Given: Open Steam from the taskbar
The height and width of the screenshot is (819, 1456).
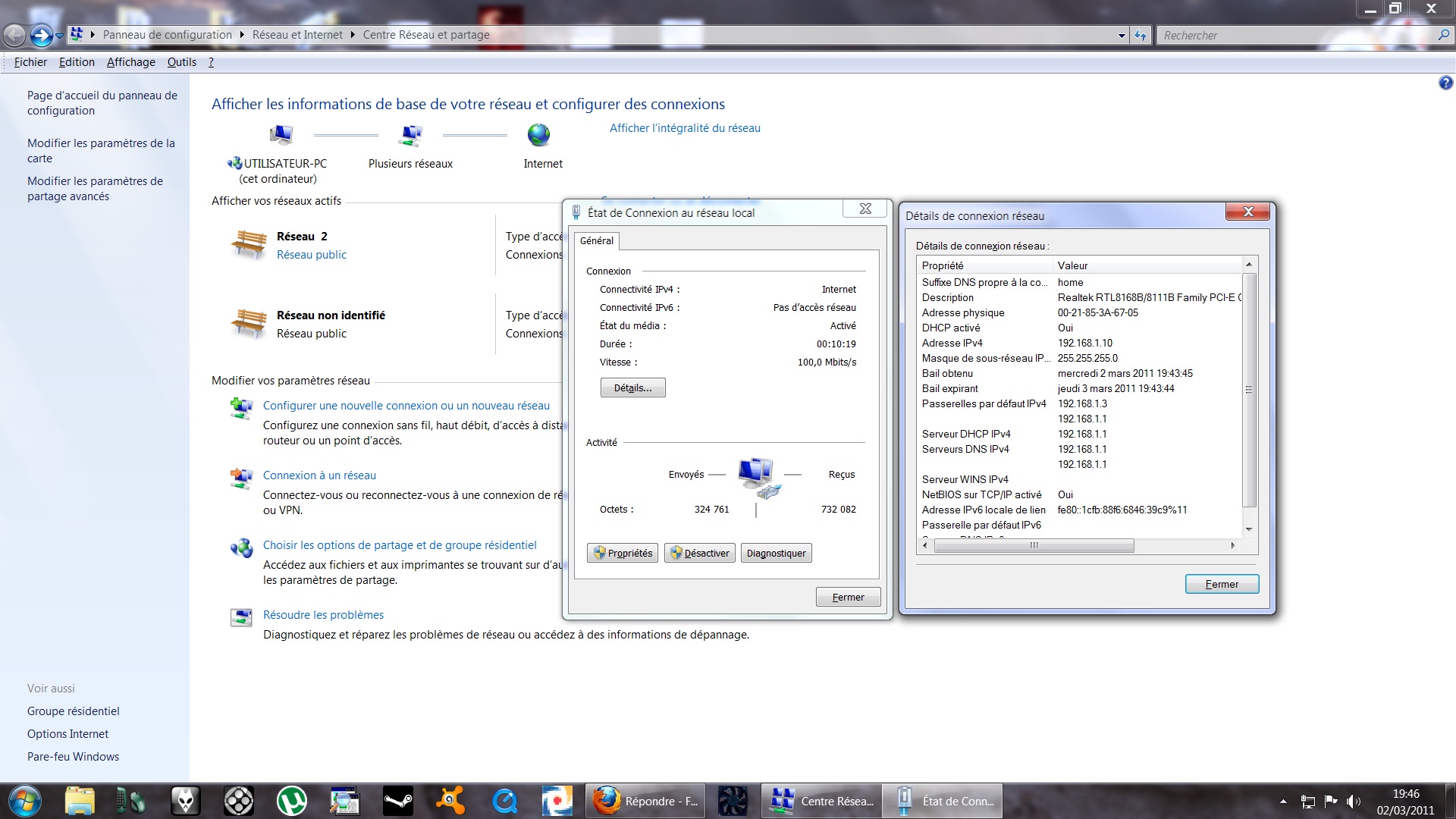Looking at the screenshot, I should click(398, 801).
